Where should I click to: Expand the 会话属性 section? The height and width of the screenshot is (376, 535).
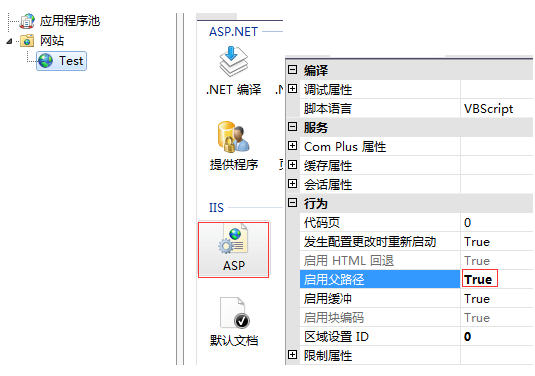[292, 184]
